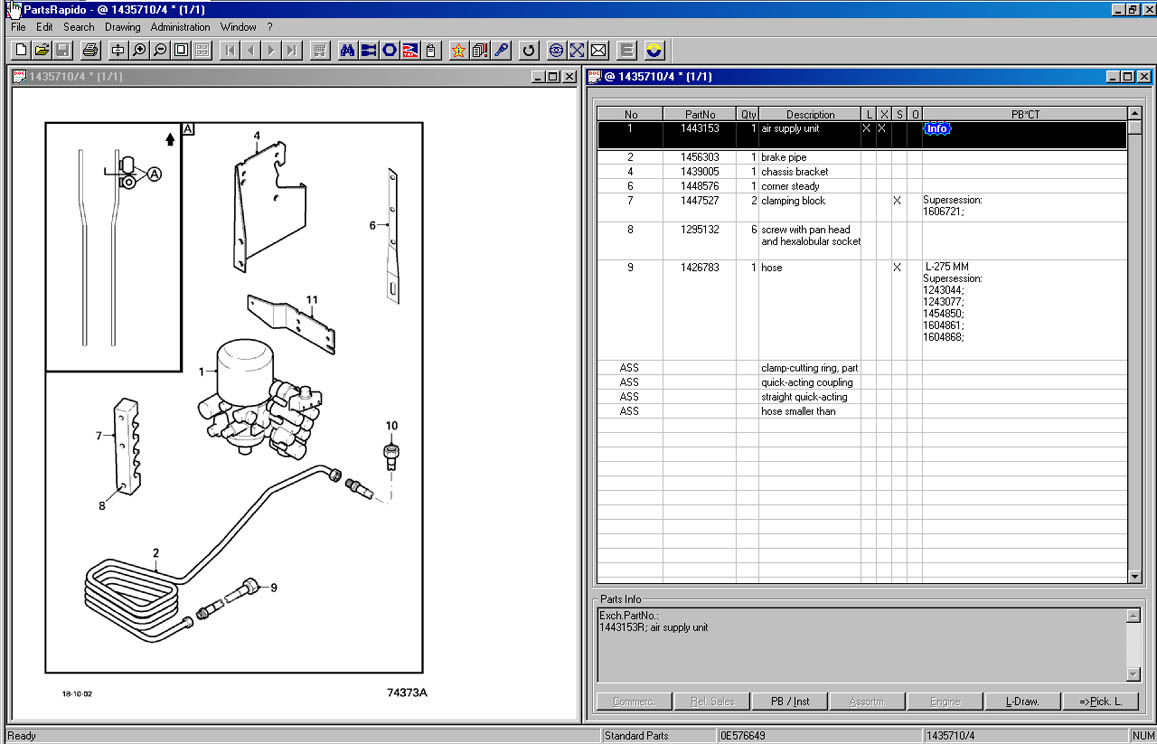Image resolution: width=1157 pixels, height=744 pixels.
Task: Click the envelope mail icon in toolbar
Action: pyautogui.click(x=598, y=50)
